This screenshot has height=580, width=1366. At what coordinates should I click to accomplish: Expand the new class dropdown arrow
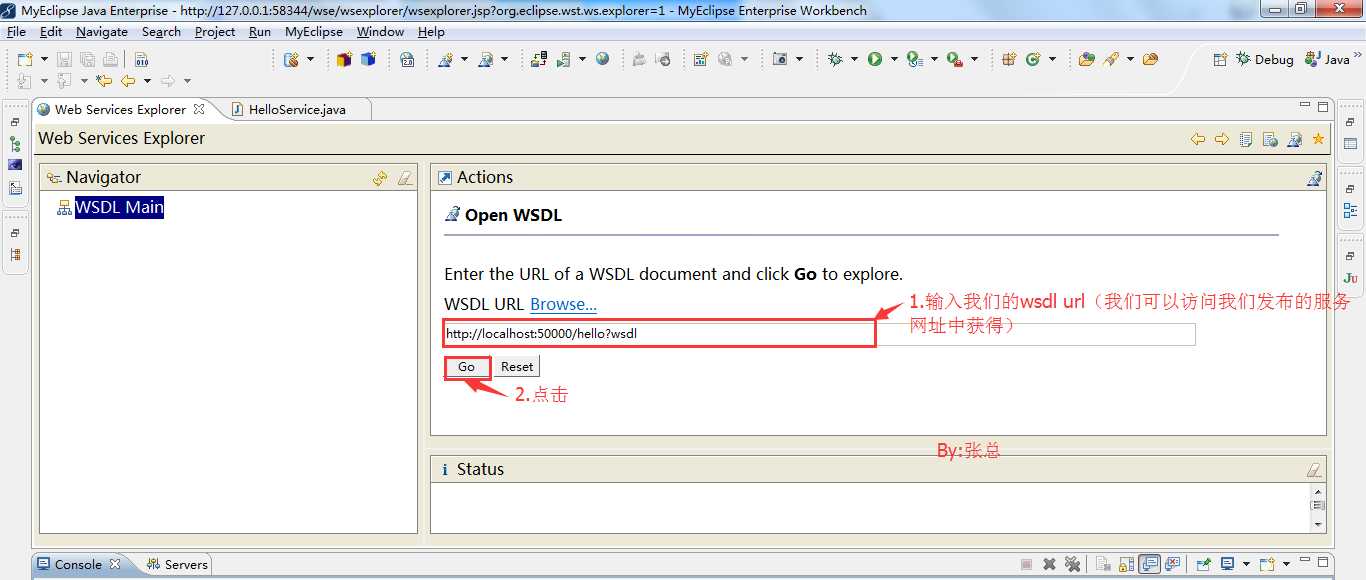click(1052, 60)
